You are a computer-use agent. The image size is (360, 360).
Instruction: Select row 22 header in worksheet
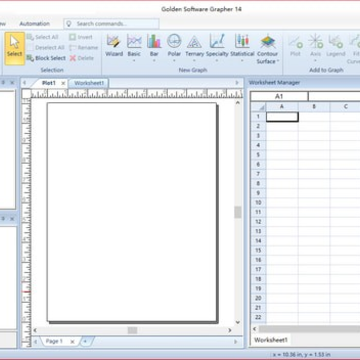click(258, 317)
